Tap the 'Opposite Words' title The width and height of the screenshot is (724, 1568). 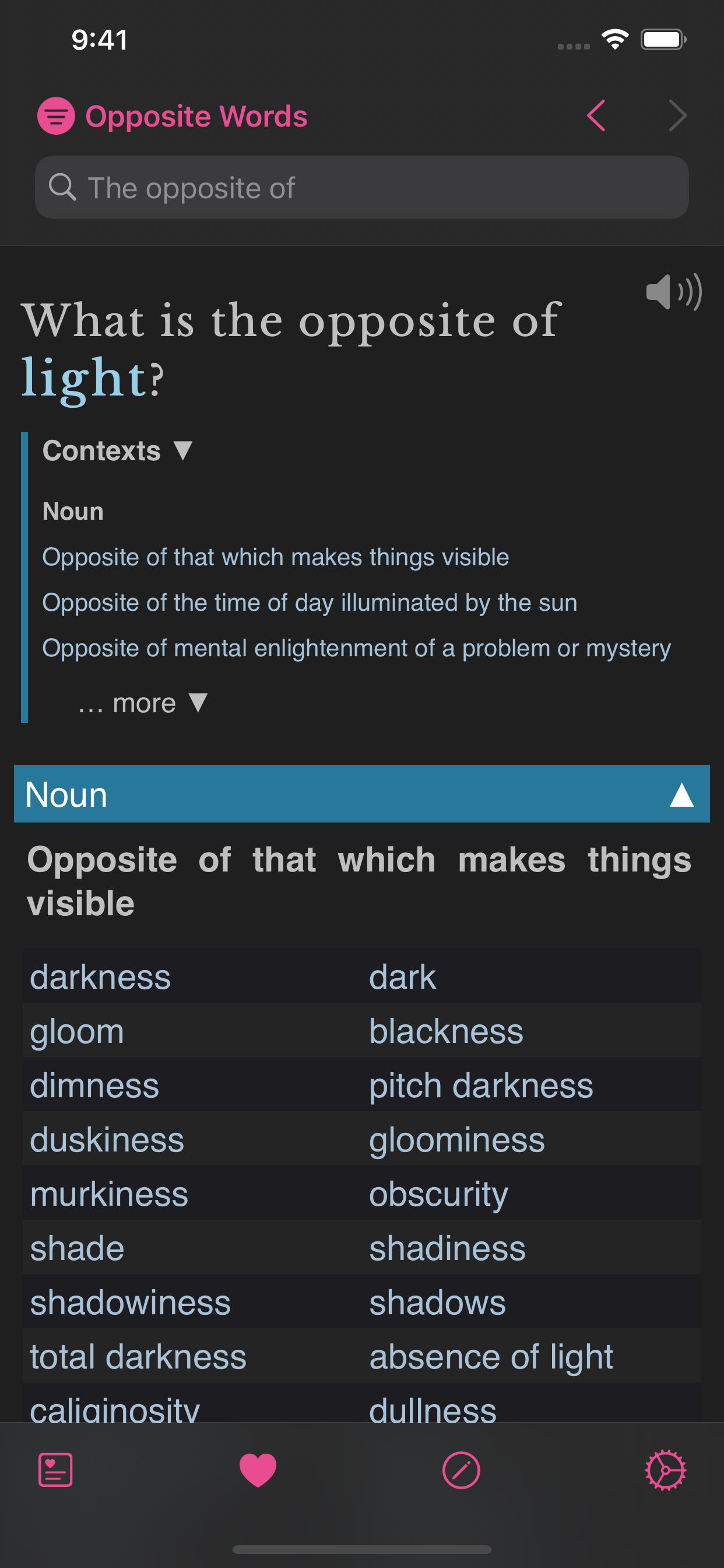click(x=196, y=116)
